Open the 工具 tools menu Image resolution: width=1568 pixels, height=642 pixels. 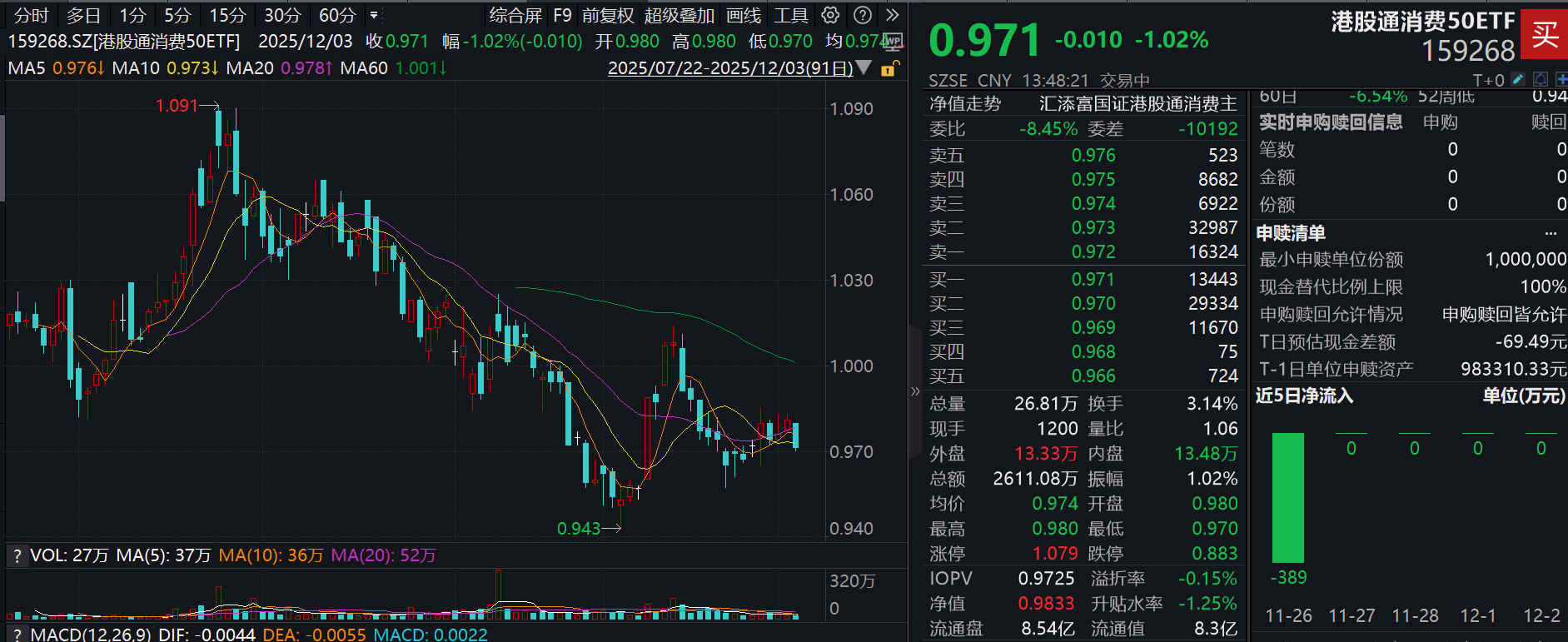(791, 15)
